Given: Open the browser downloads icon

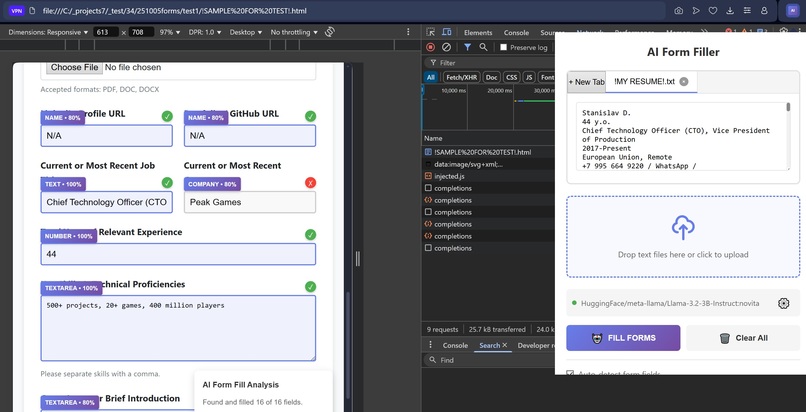Looking at the screenshot, I should click(730, 10).
